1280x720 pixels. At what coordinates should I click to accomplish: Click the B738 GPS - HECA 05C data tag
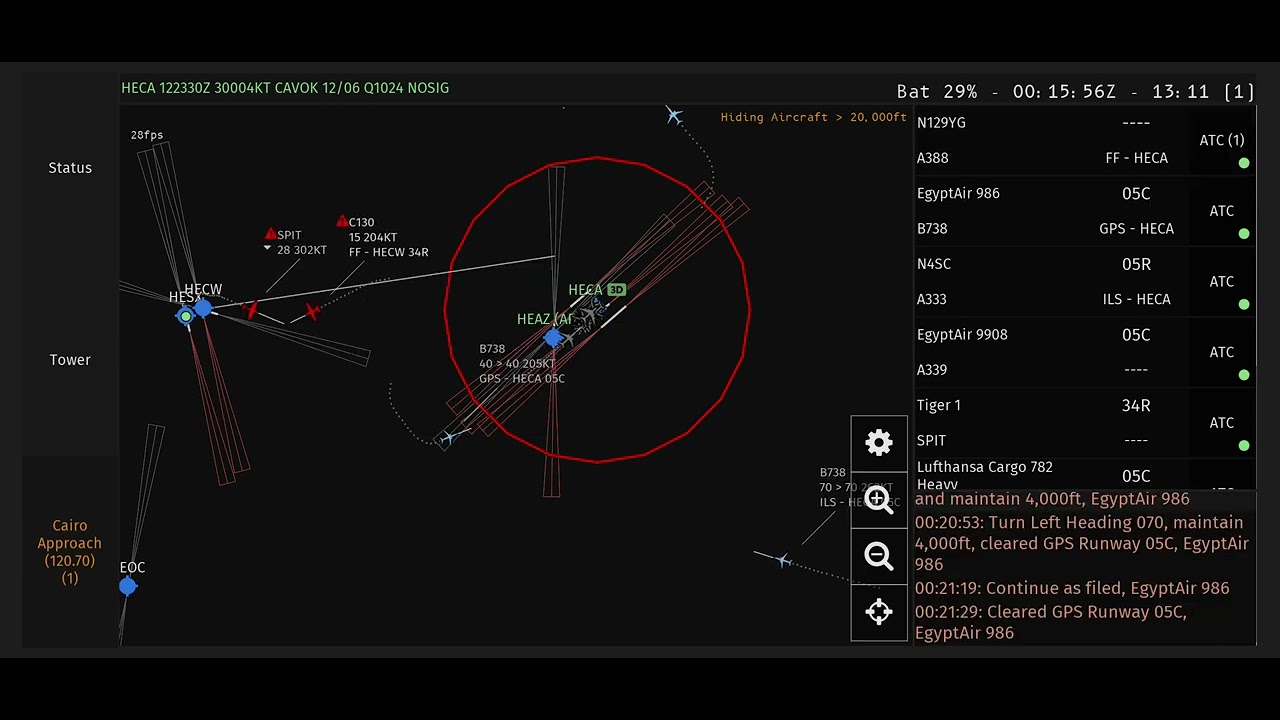pyautogui.click(x=521, y=364)
